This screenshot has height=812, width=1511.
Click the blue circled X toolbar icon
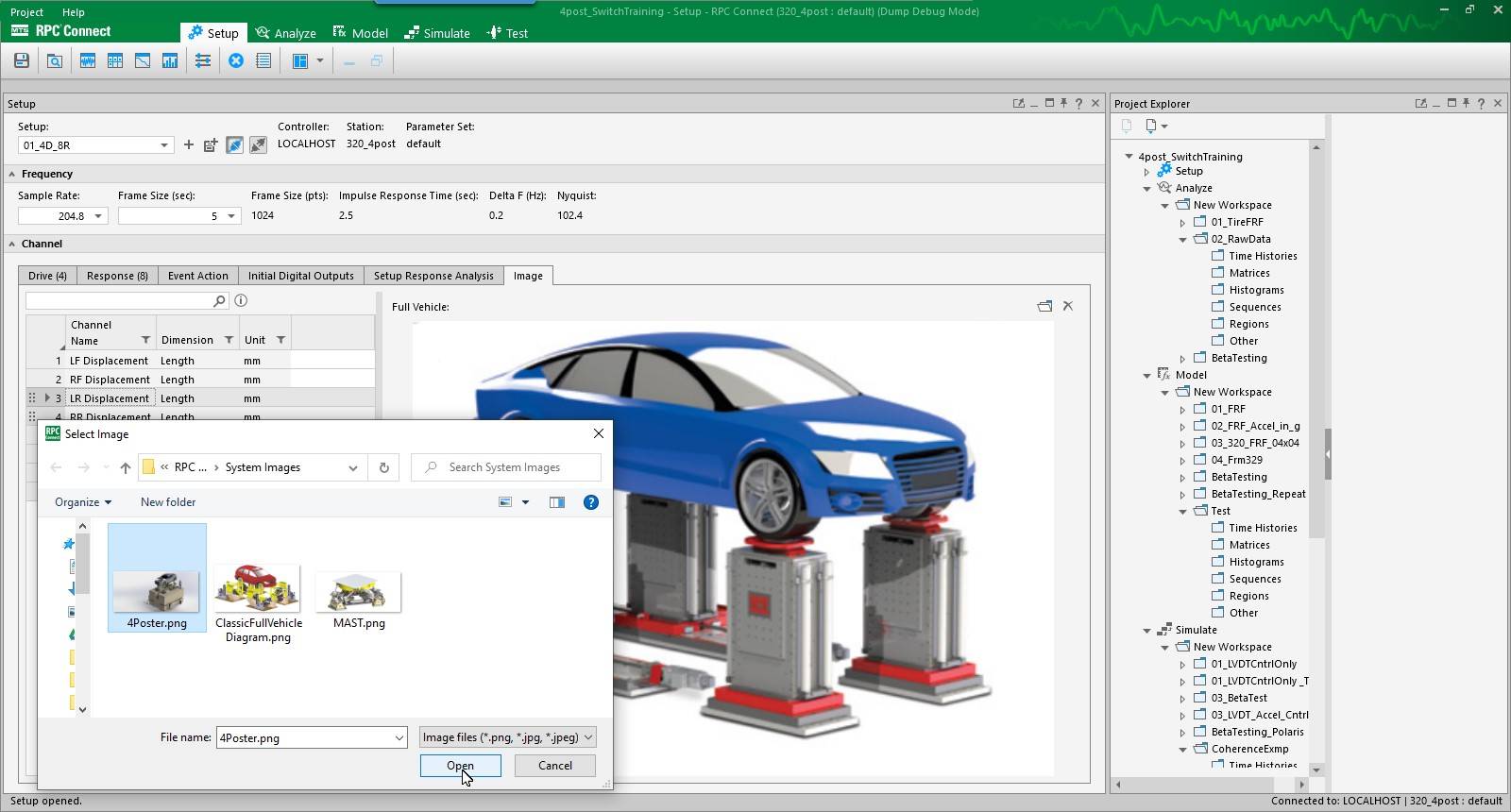[x=236, y=61]
